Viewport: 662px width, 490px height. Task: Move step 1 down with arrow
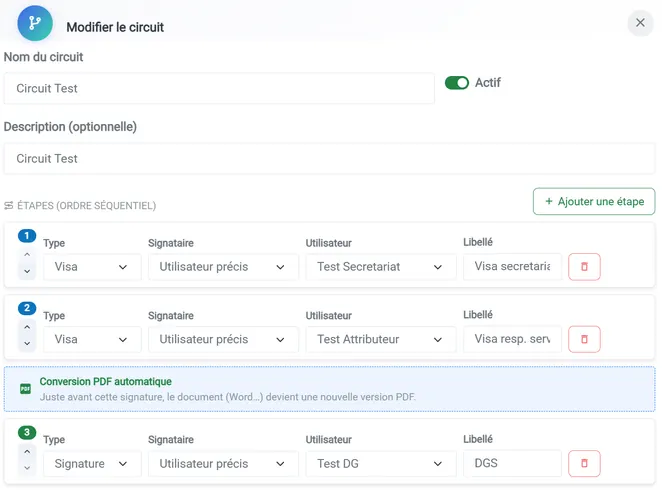coord(27,271)
